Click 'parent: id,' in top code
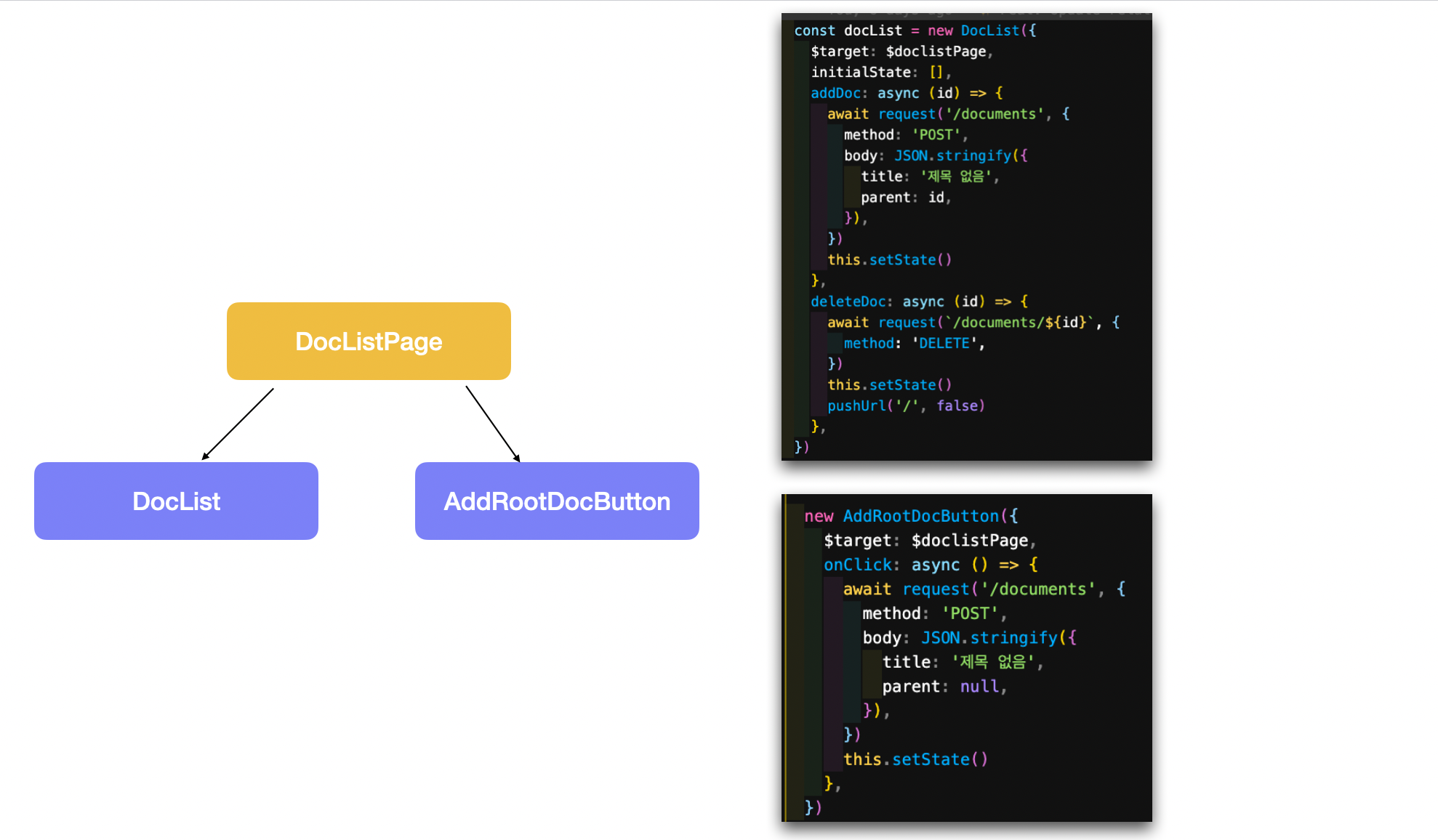This screenshot has width=1438, height=840. tap(905, 198)
